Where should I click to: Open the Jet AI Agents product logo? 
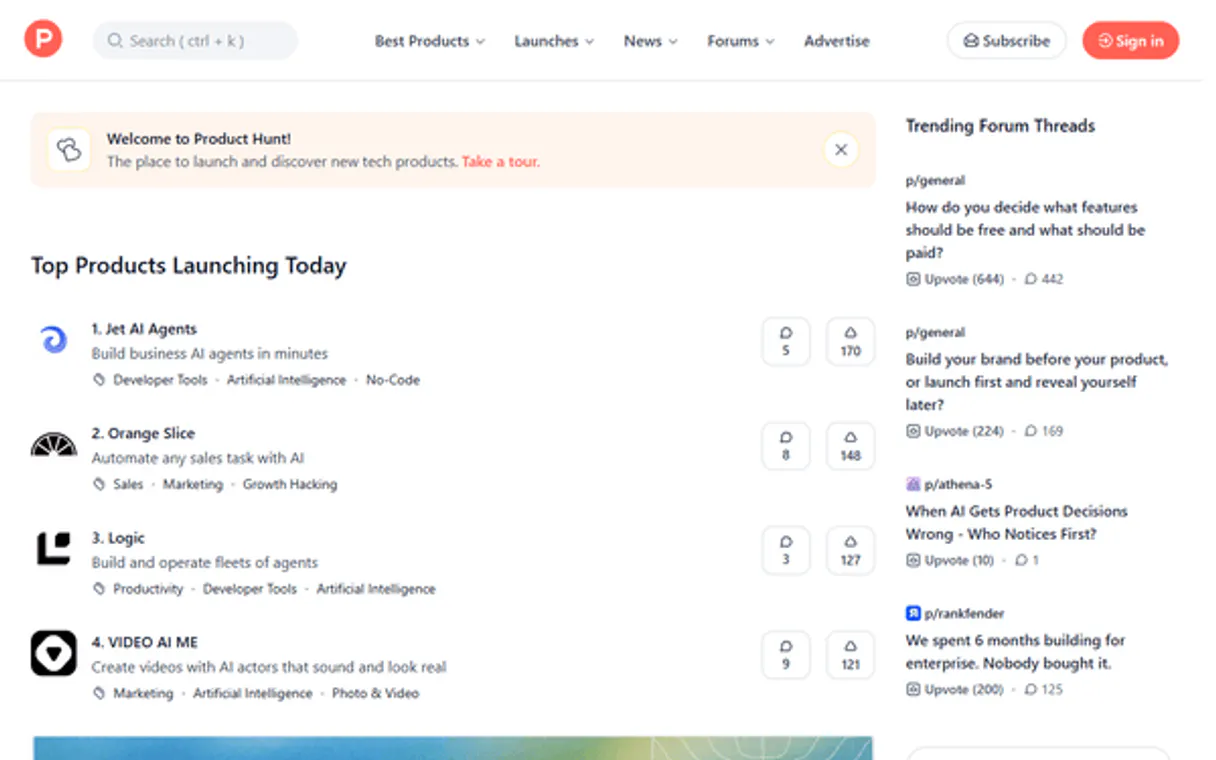click(x=53, y=340)
